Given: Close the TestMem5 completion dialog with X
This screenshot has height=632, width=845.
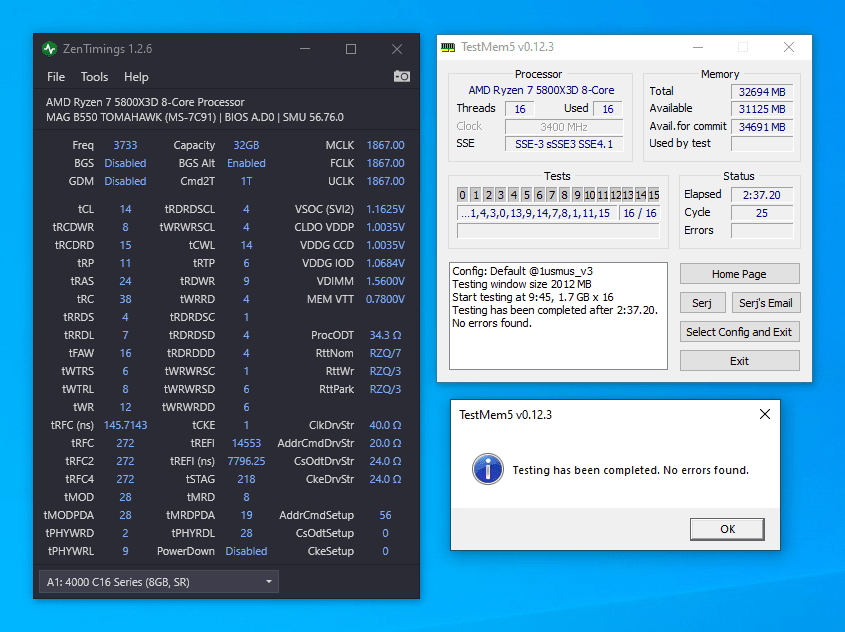Looking at the screenshot, I should (765, 414).
